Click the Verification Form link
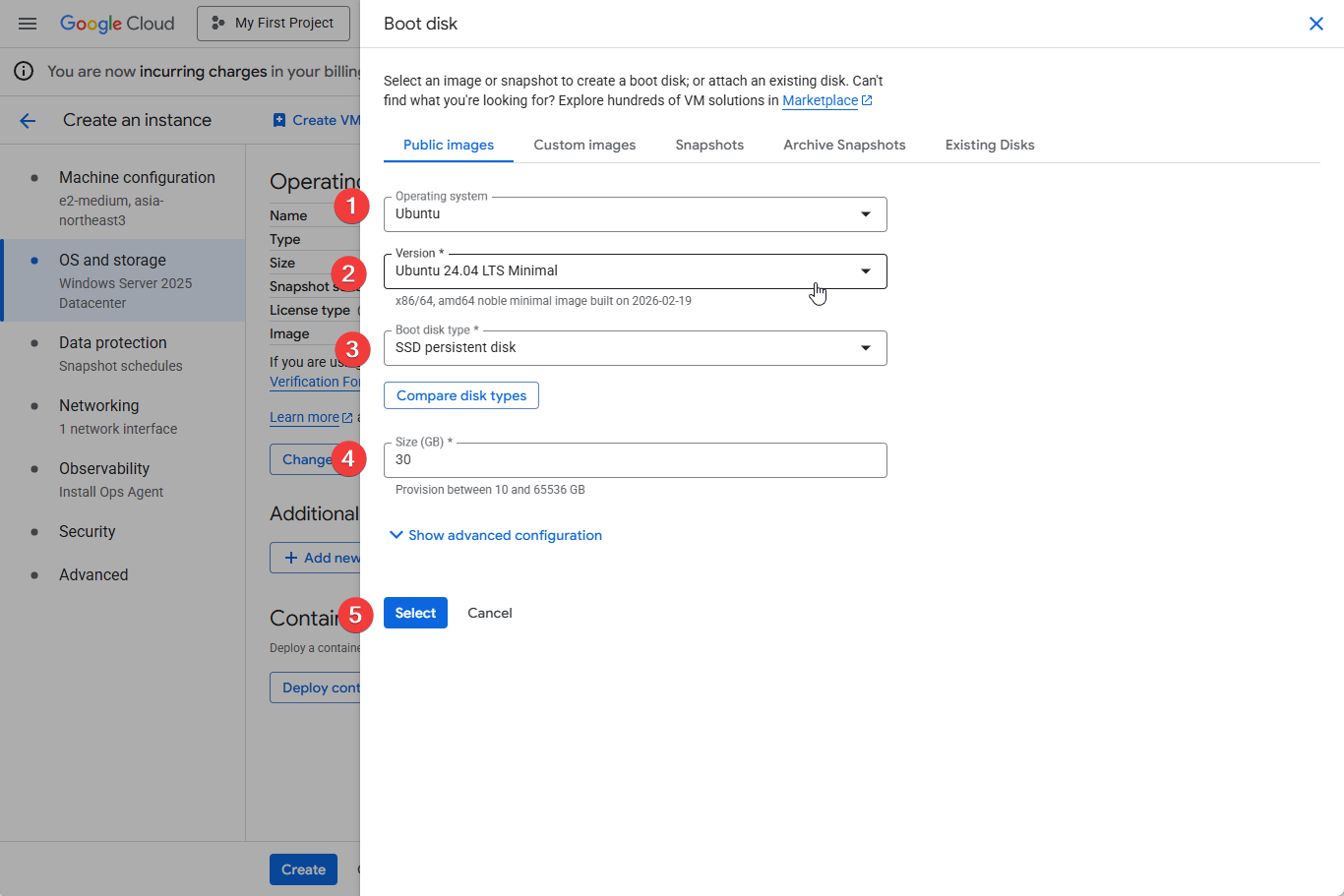Screen dimensions: 1344x896 [x=315, y=382]
